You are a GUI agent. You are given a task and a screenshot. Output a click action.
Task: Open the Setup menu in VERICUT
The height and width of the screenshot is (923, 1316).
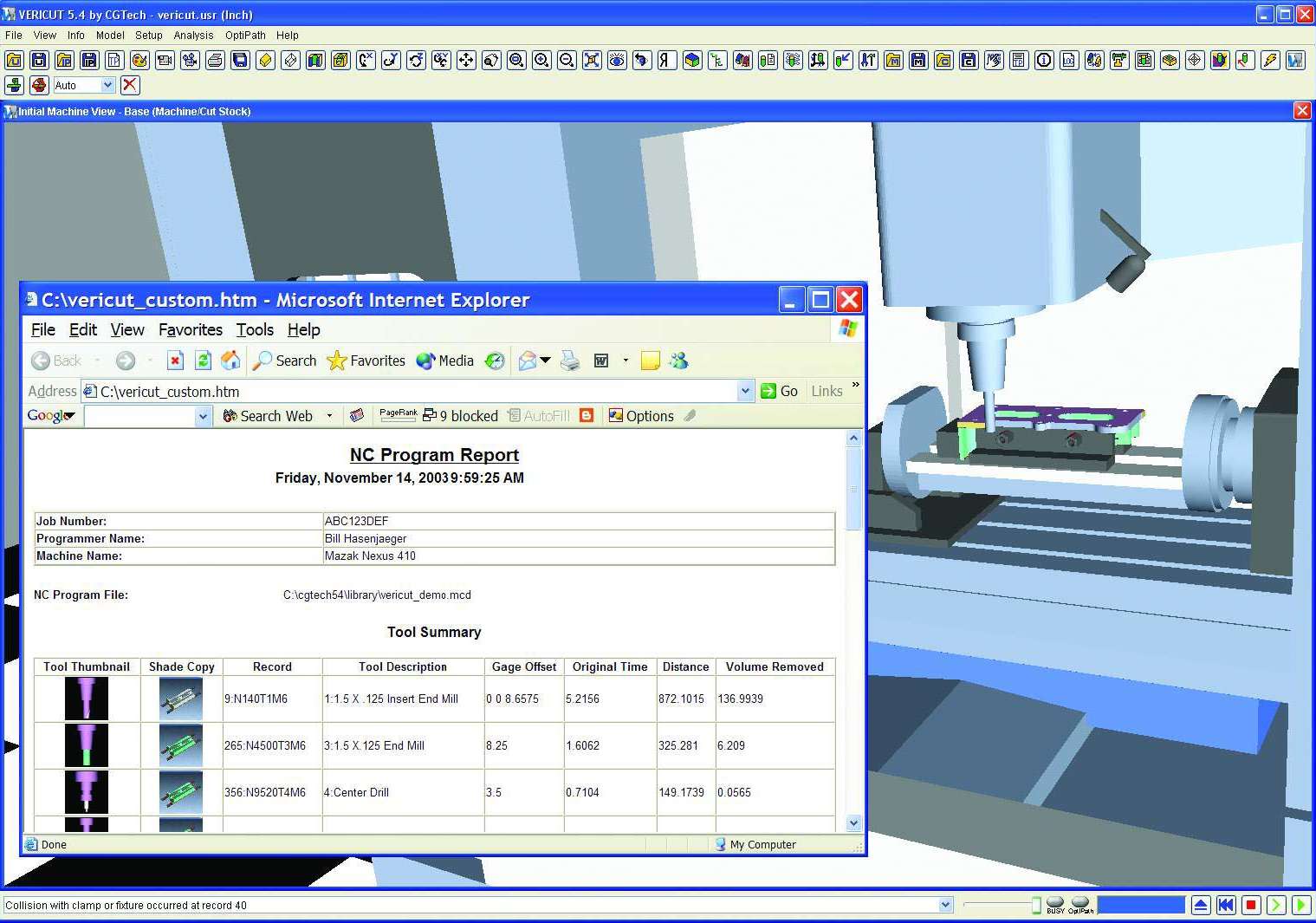coord(148,36)
